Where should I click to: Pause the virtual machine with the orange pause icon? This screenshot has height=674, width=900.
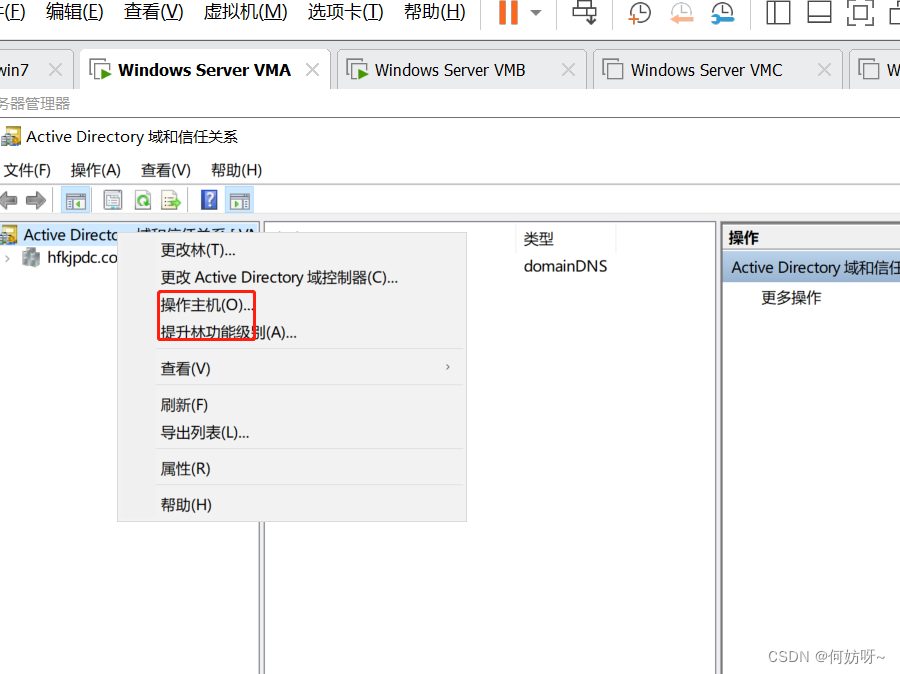pos(508,13)
